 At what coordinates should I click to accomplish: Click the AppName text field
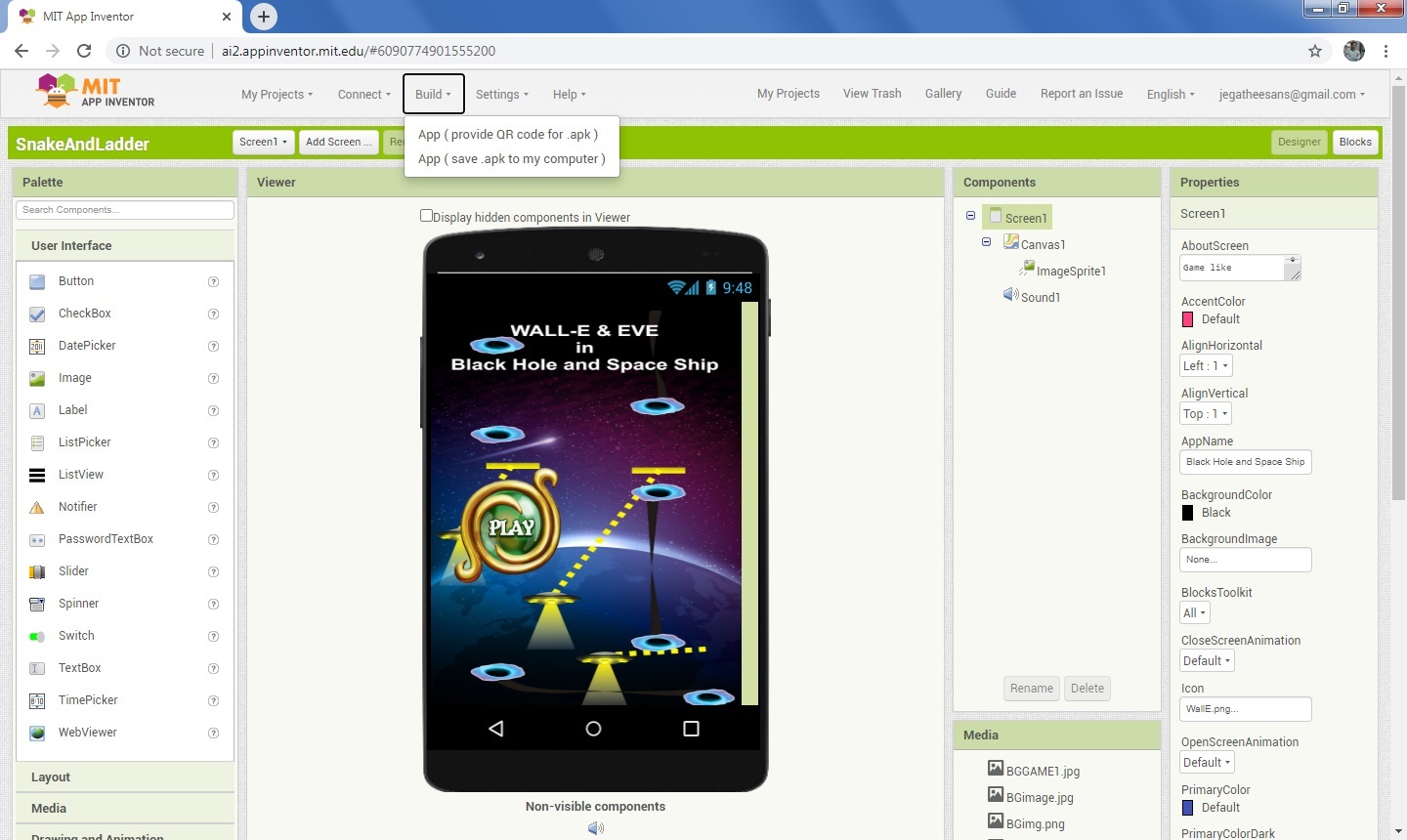tap(1246, 462)
